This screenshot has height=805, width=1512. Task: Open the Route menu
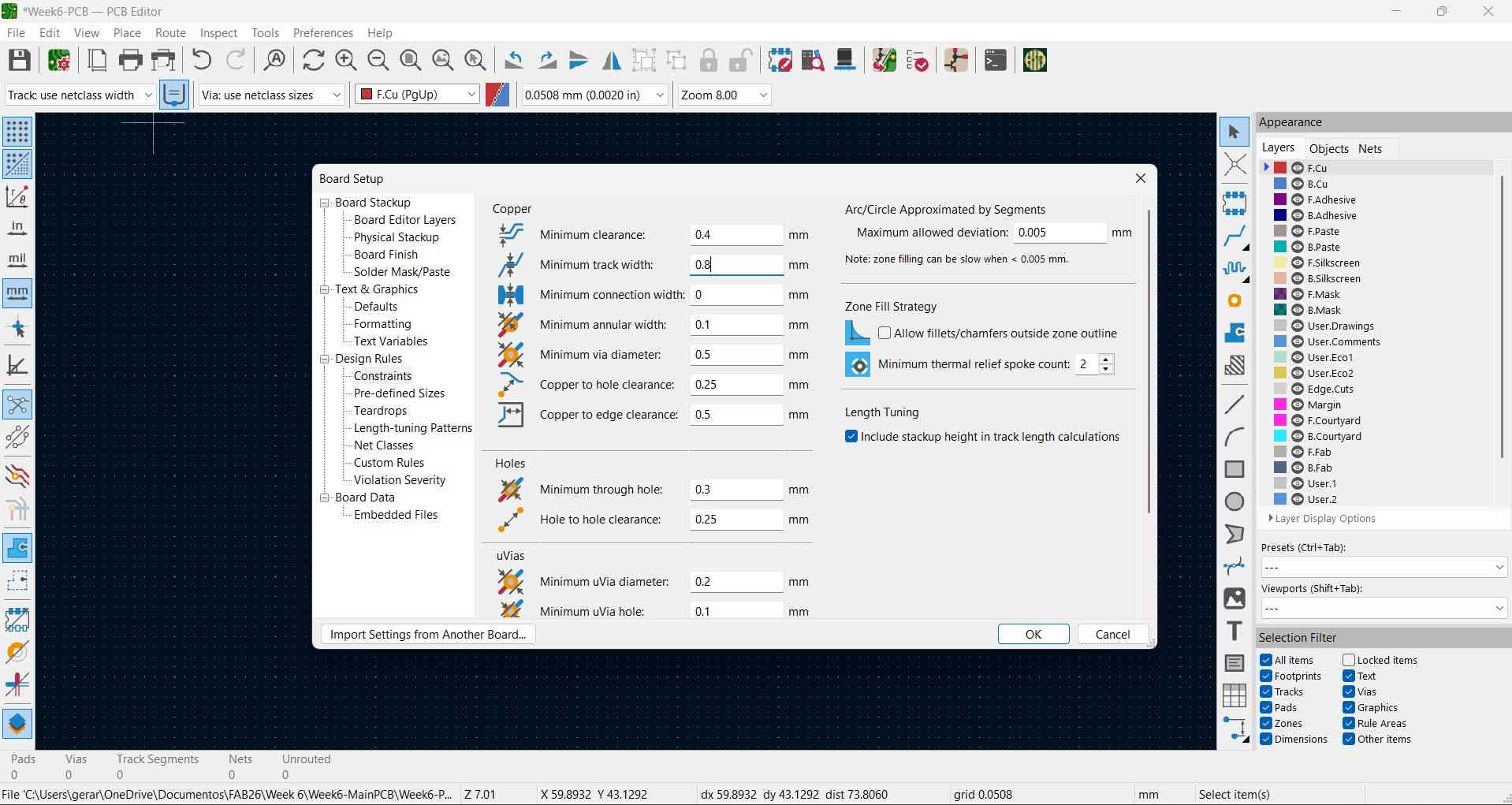click(170, 33)
